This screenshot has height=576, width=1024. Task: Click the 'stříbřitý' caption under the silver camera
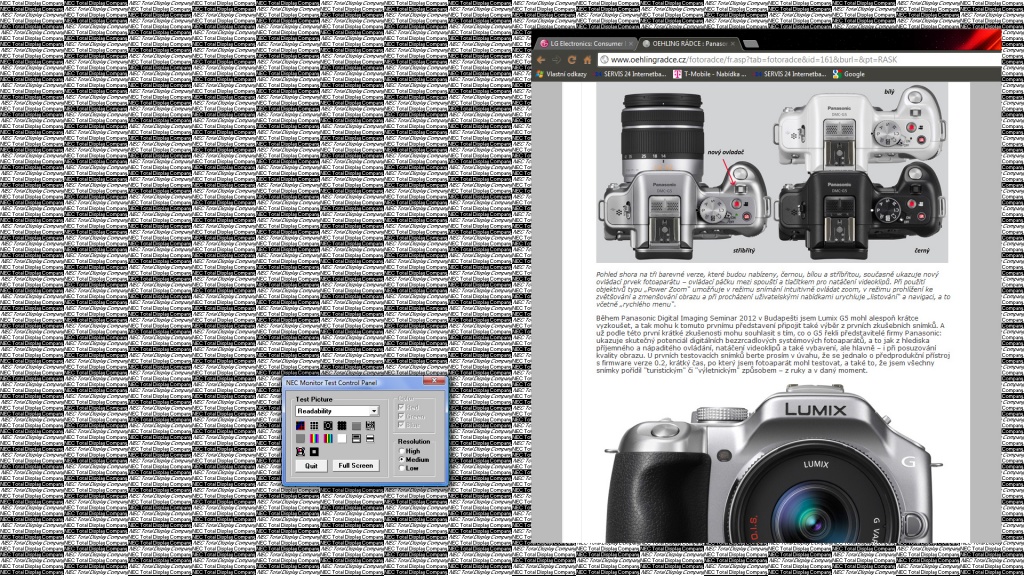click(744, 250)
